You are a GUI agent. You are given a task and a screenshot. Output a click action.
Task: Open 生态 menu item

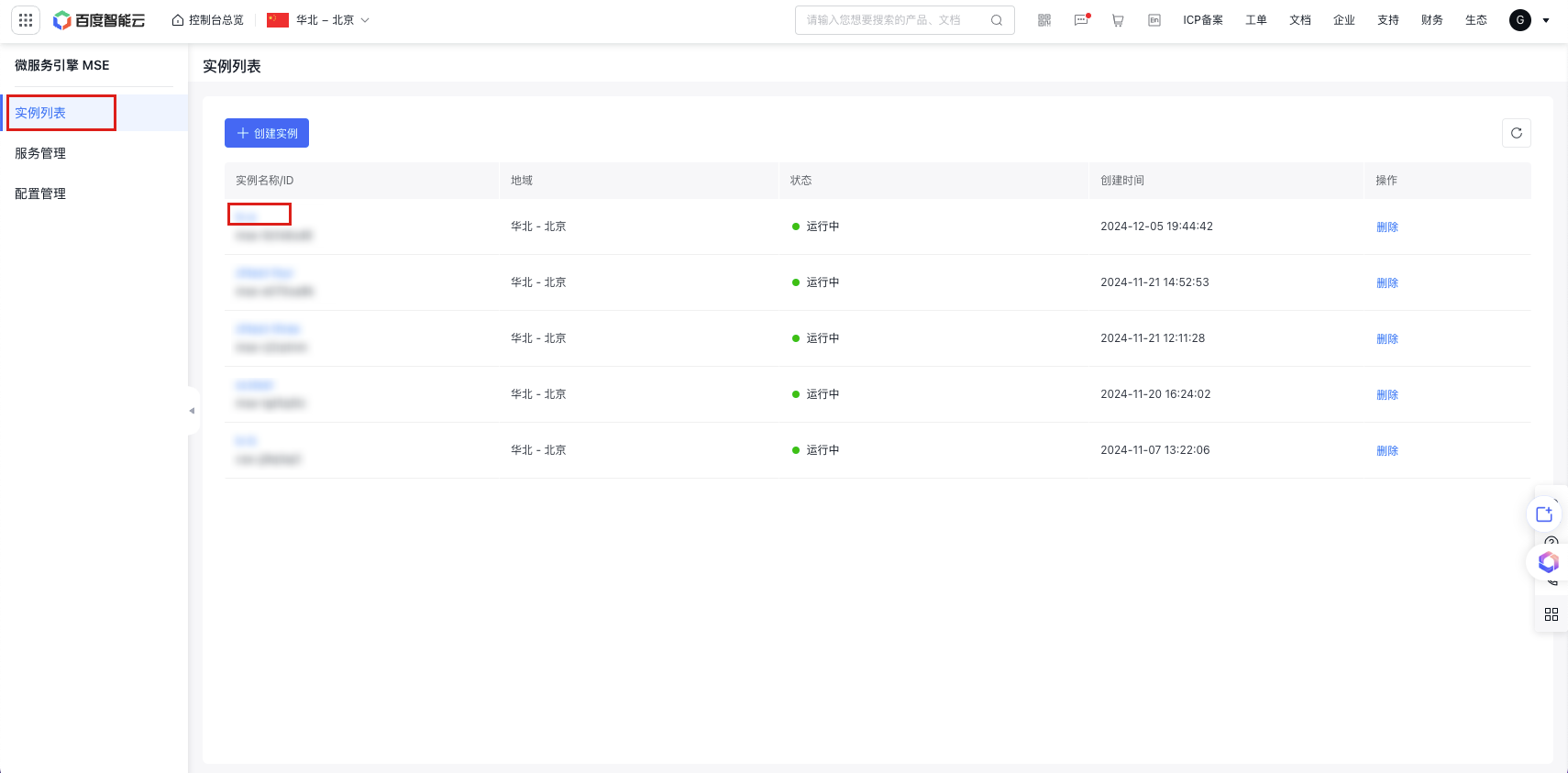[x=1476, y=20]
